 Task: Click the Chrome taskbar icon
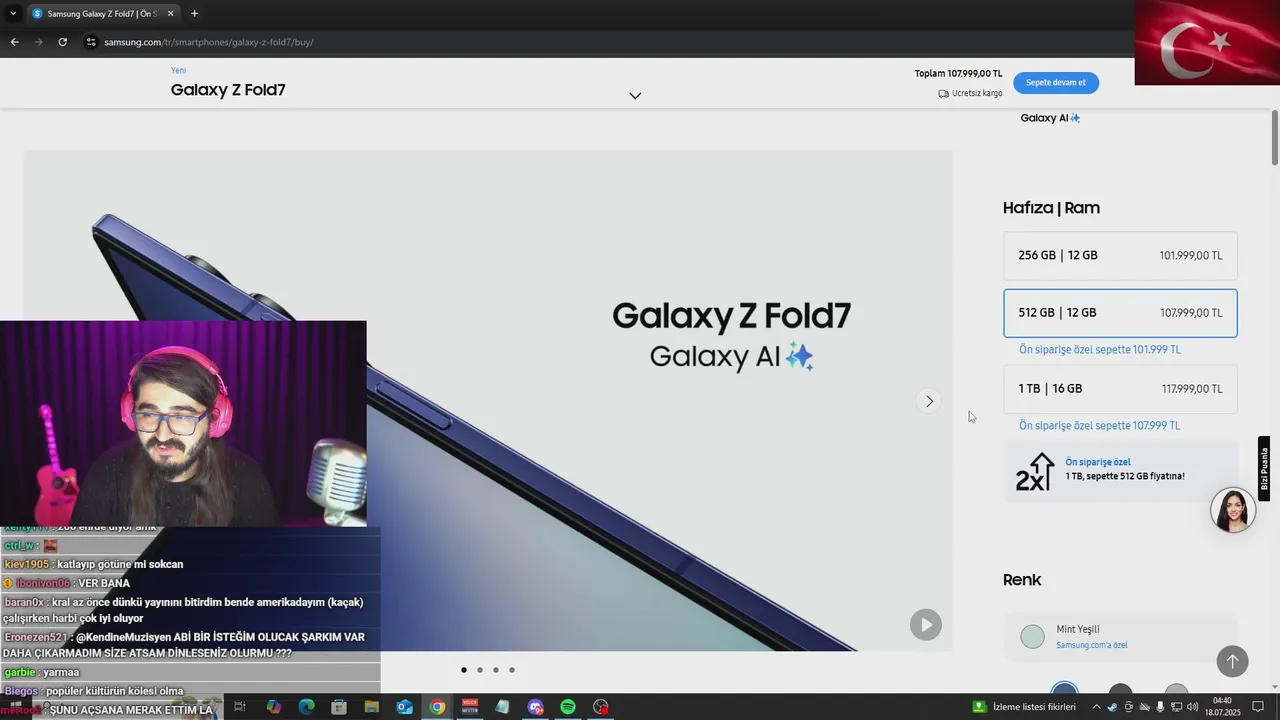(437, 707)
